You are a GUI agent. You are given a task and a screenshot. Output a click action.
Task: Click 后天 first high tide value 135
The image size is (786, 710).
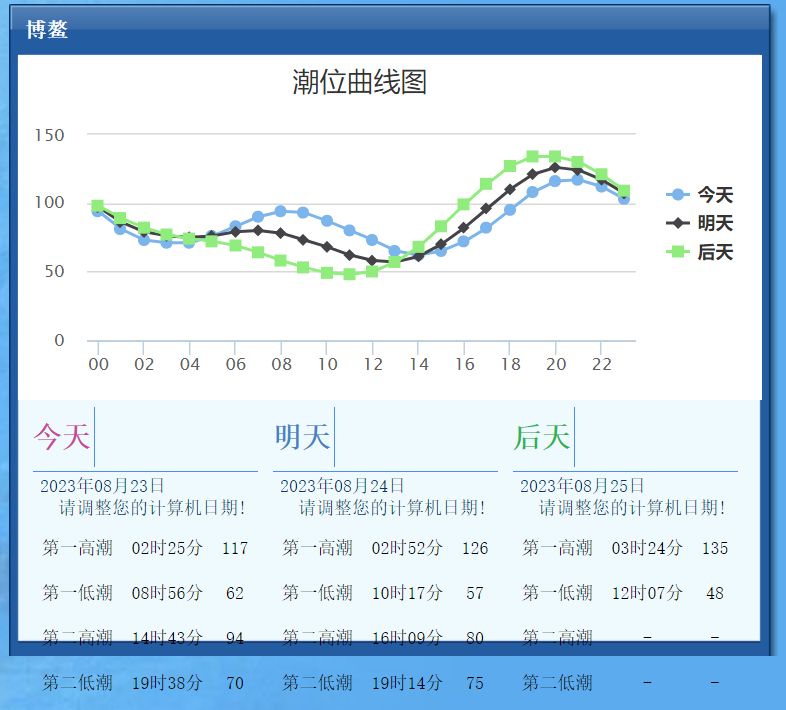click(715, 548)
